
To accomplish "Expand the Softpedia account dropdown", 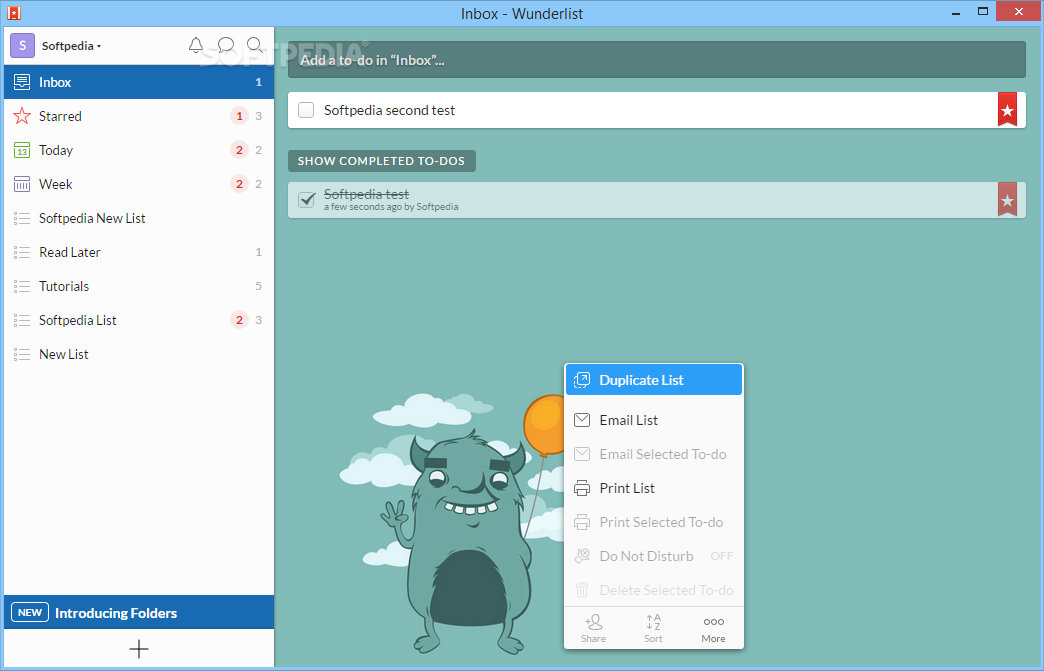I will pos(71,46).
